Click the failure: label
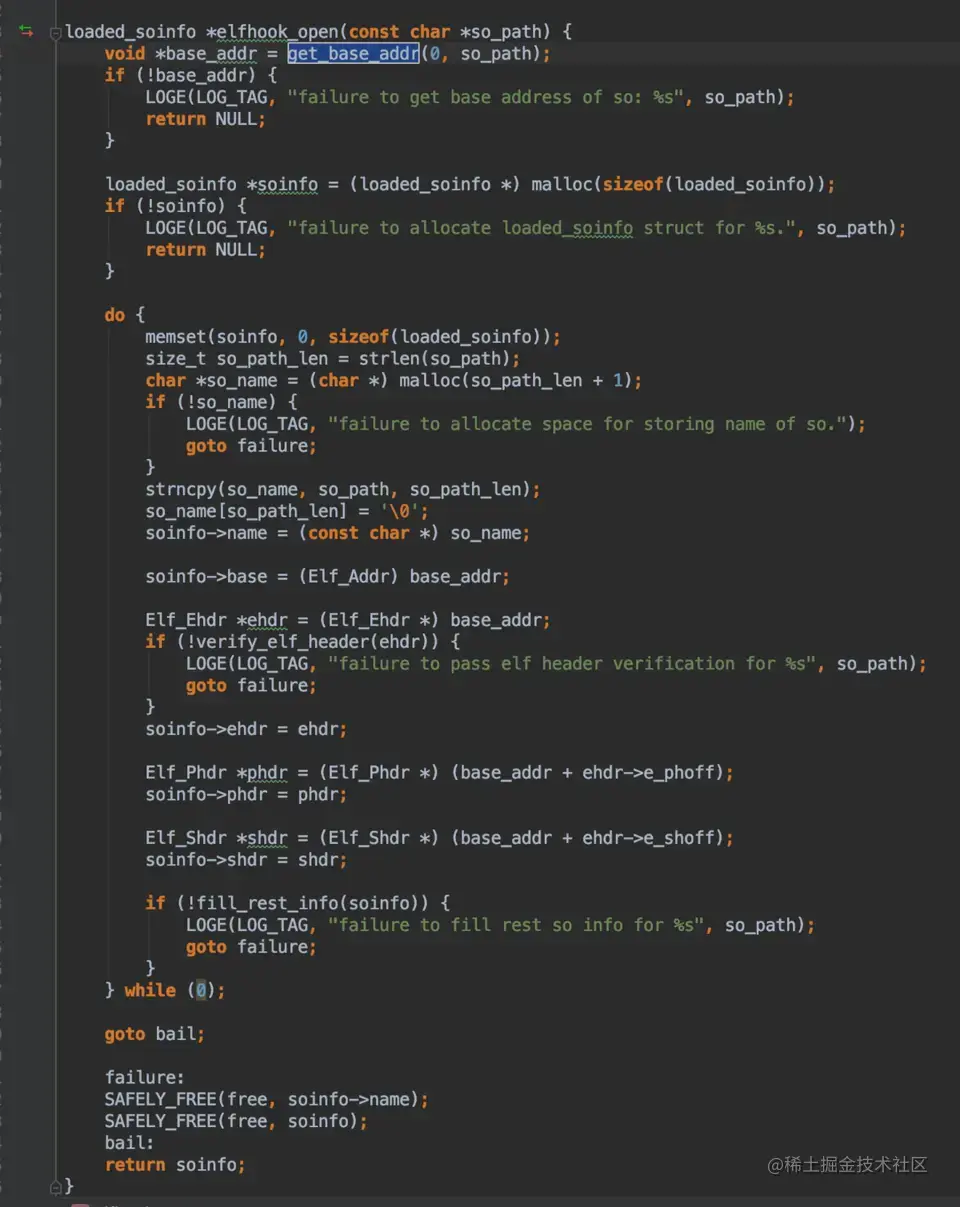Image resolution: width=960 pixels, height=1207 pixels. pyautogui.click(x=145, y=1078)
